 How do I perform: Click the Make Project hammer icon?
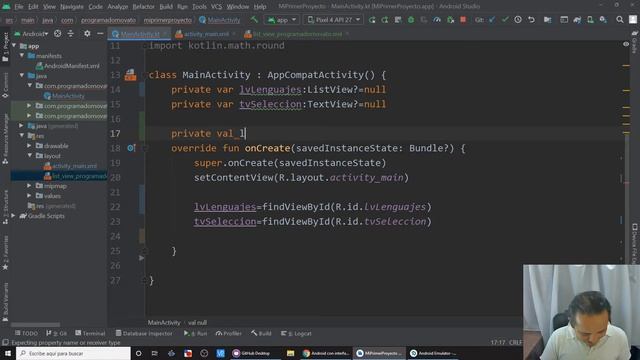coord(254,20)
